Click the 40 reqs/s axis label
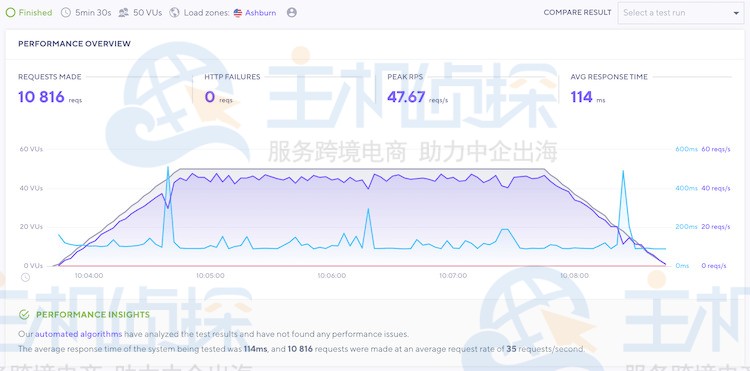This screenshot has height=371, width=750. pyautogui.click(x=716, y=188)
